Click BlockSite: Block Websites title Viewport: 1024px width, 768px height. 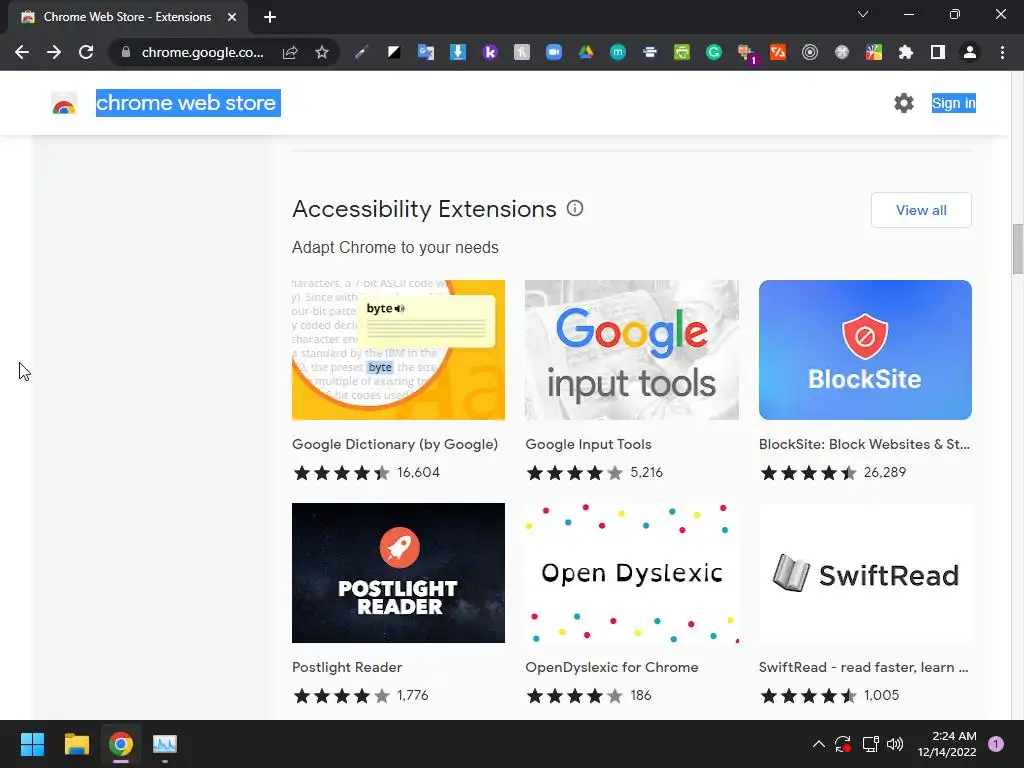click(x=864, y=444)
